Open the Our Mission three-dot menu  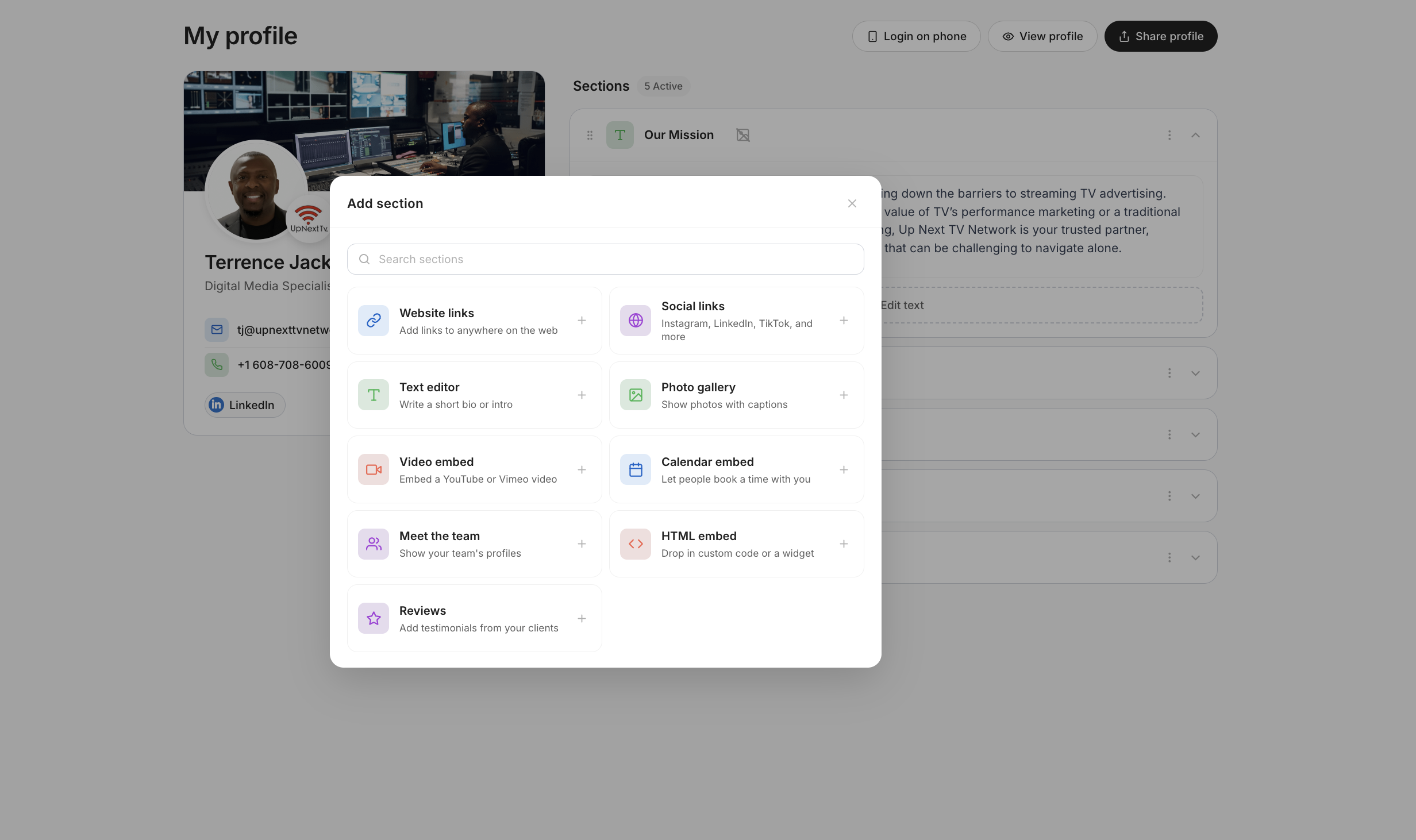1169,135
